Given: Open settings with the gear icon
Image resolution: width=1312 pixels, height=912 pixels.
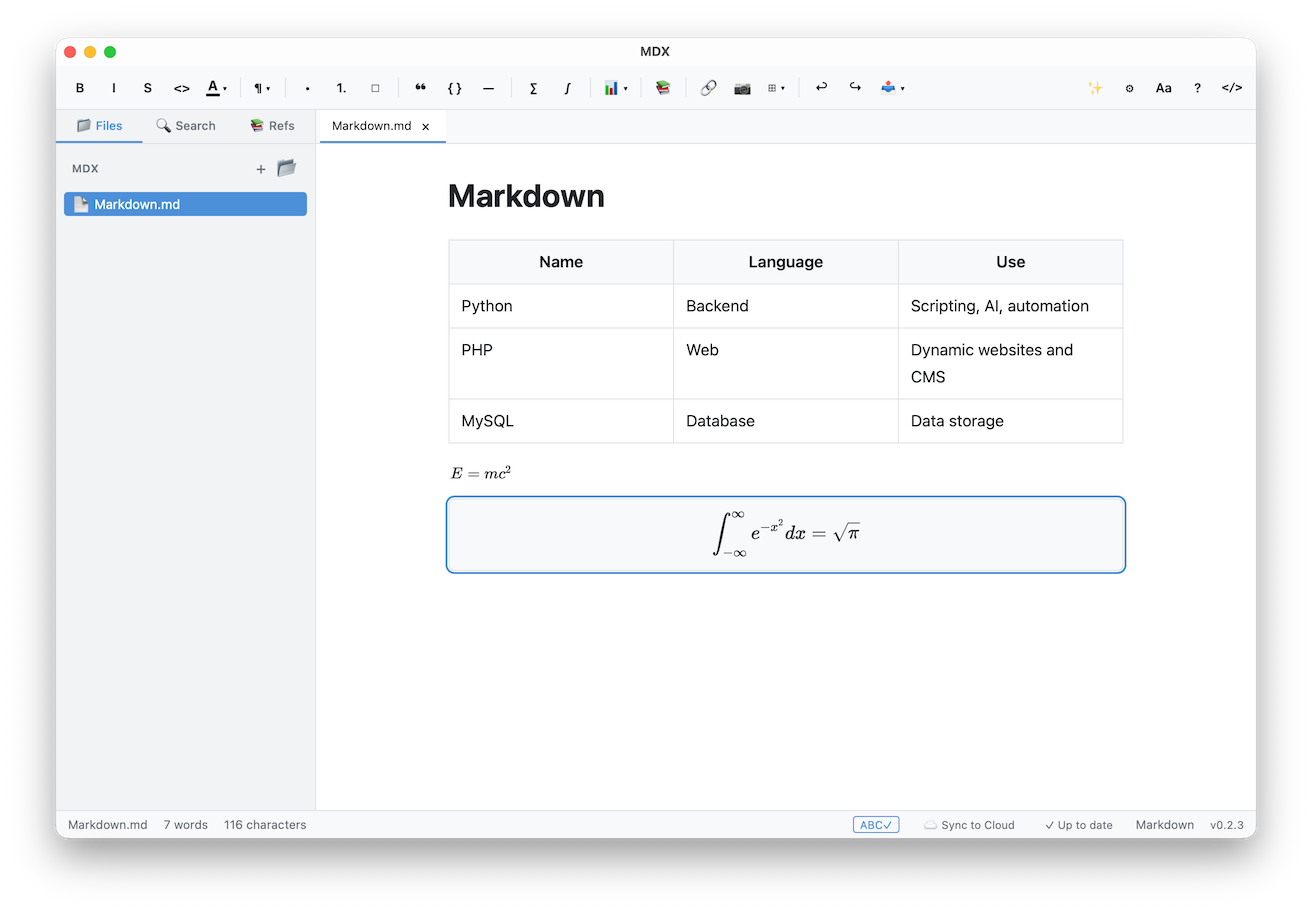Looking at the screenshot, I should tap(1130, 88).
